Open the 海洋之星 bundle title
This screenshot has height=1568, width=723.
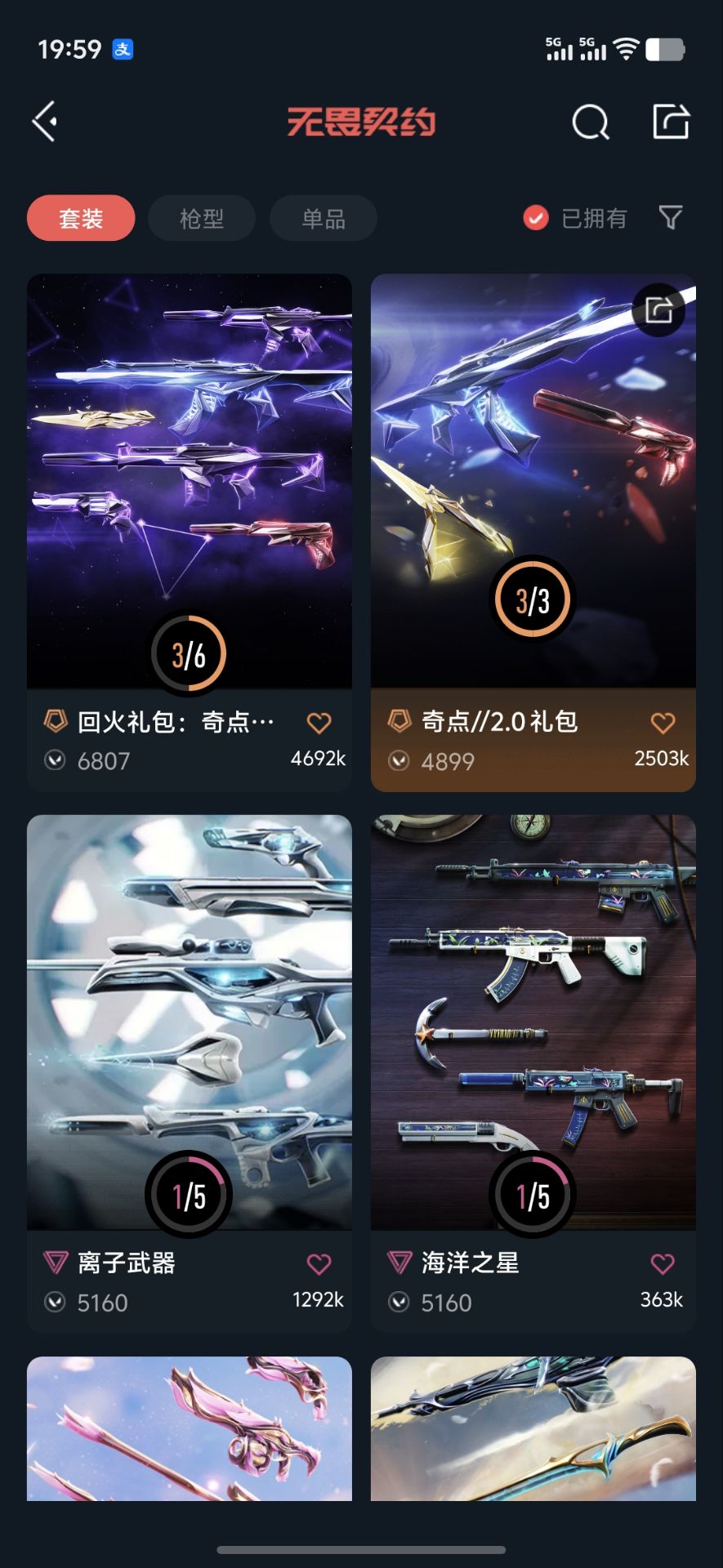tap(470, 1263)
